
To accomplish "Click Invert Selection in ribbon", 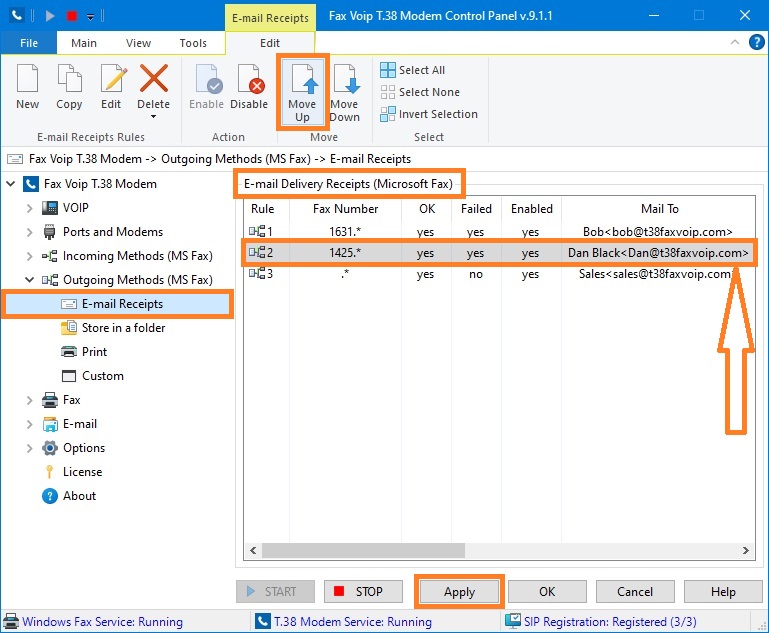I will [429, 114].
